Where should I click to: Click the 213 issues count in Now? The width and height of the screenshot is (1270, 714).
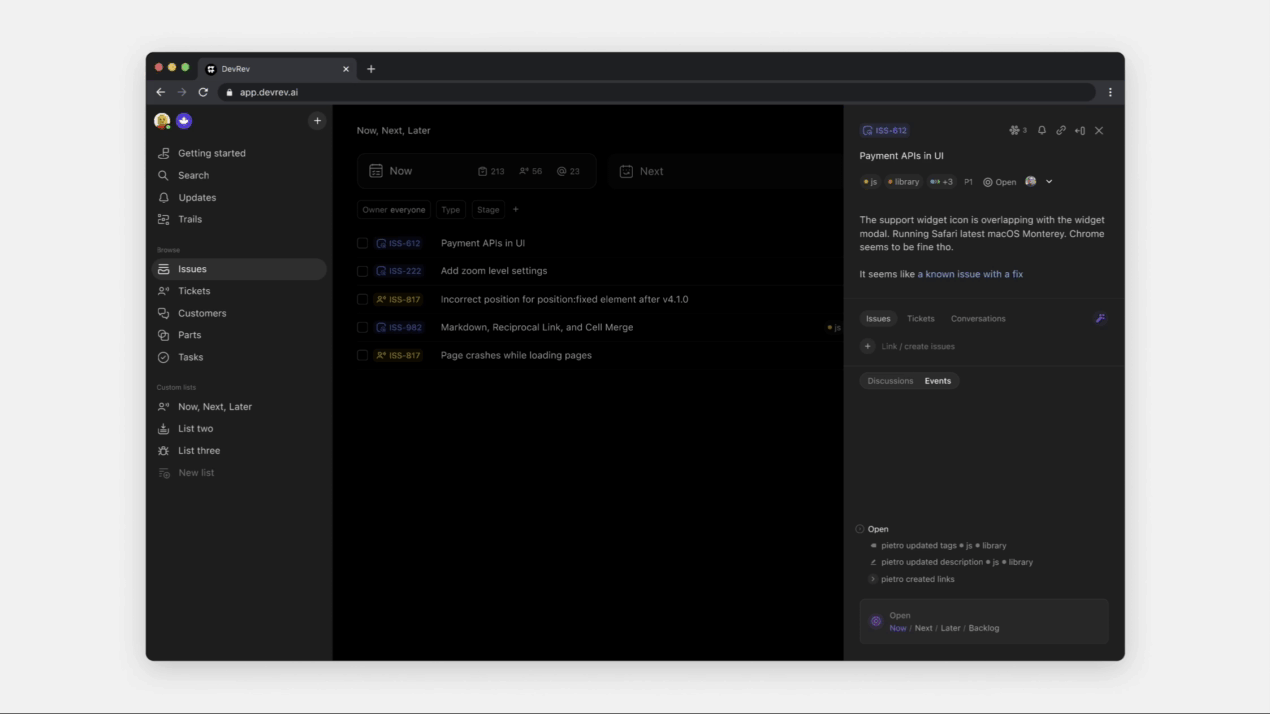[491, 171]
